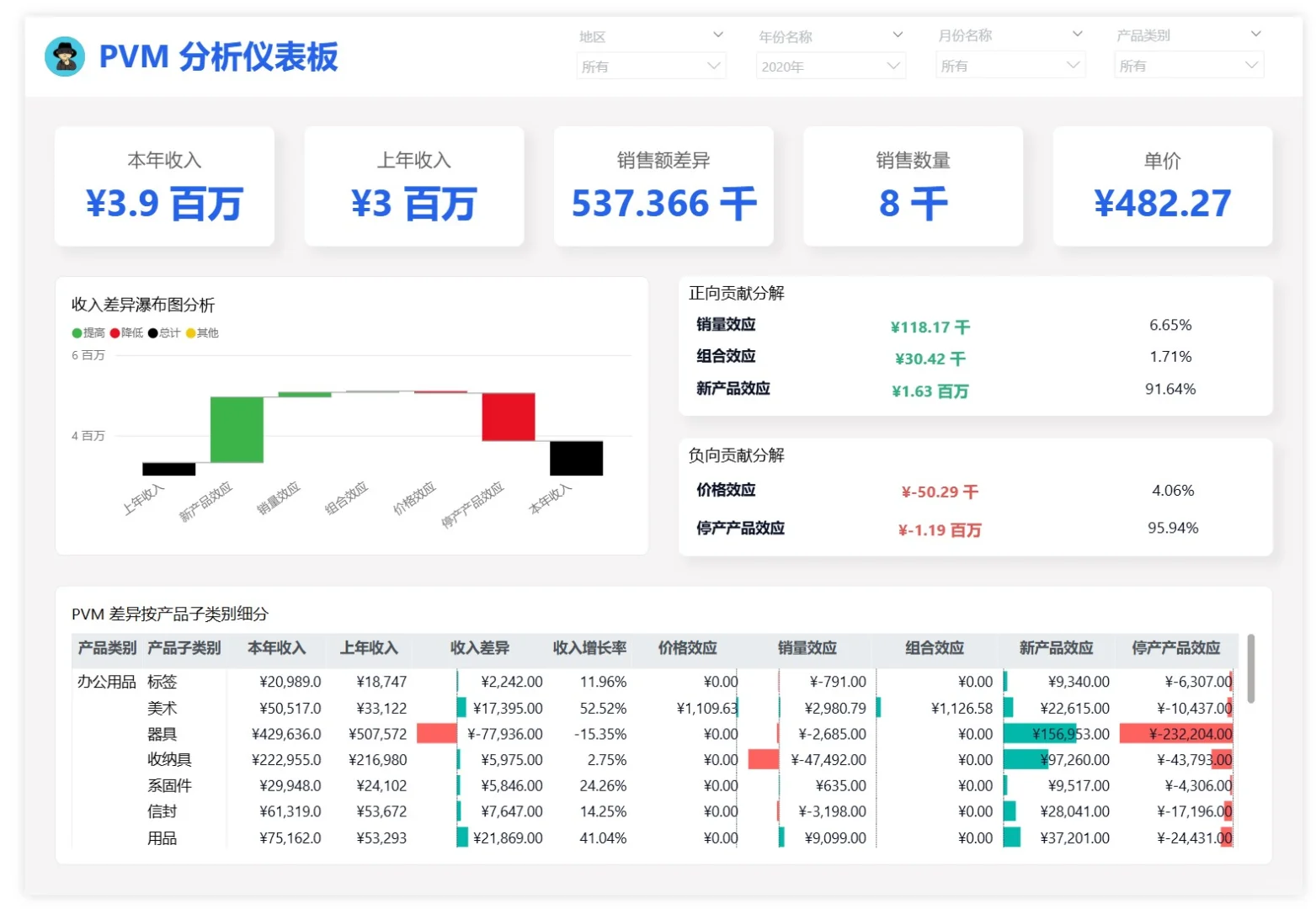Click the 本年收入 KPI card
1316x909 pixels.
[x=164, y=185]
